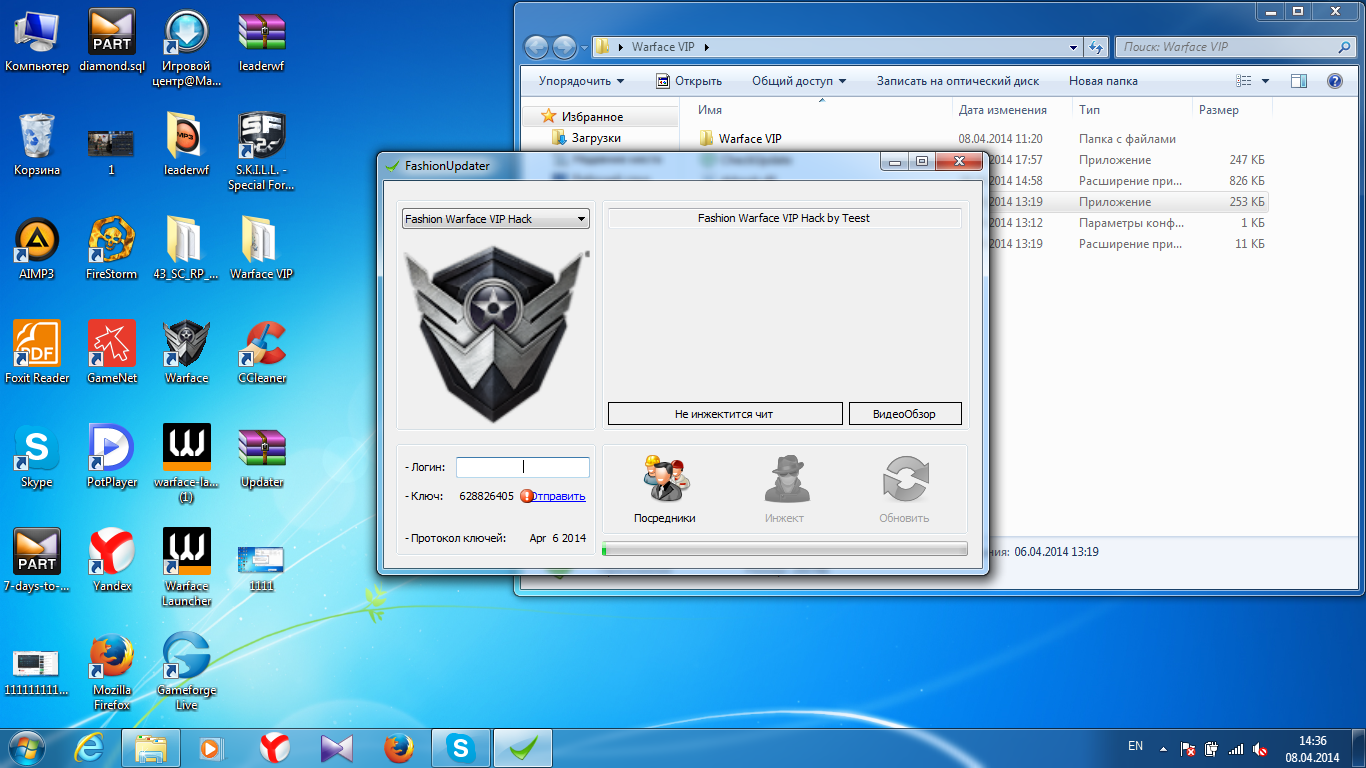Open the Fashion Warface VIP Hack dropdown

(x=496, y=219)
